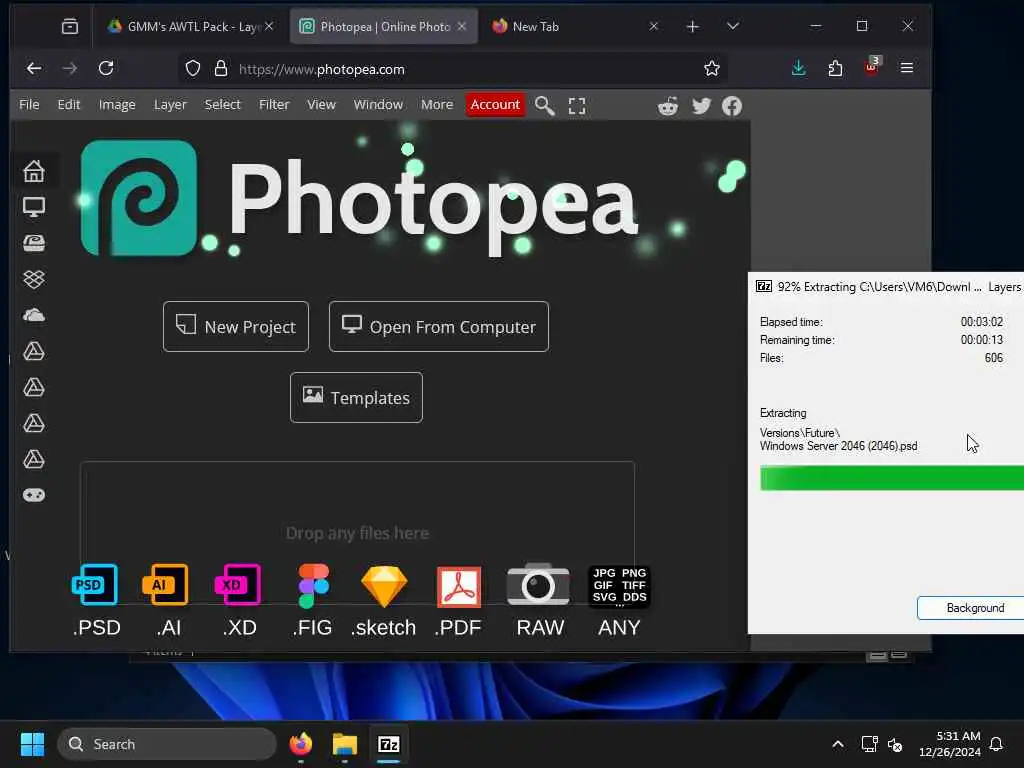Click the .sketch format icon
Image resolution: width=1024 pixels, height=768 pixels.
[384, 586]
